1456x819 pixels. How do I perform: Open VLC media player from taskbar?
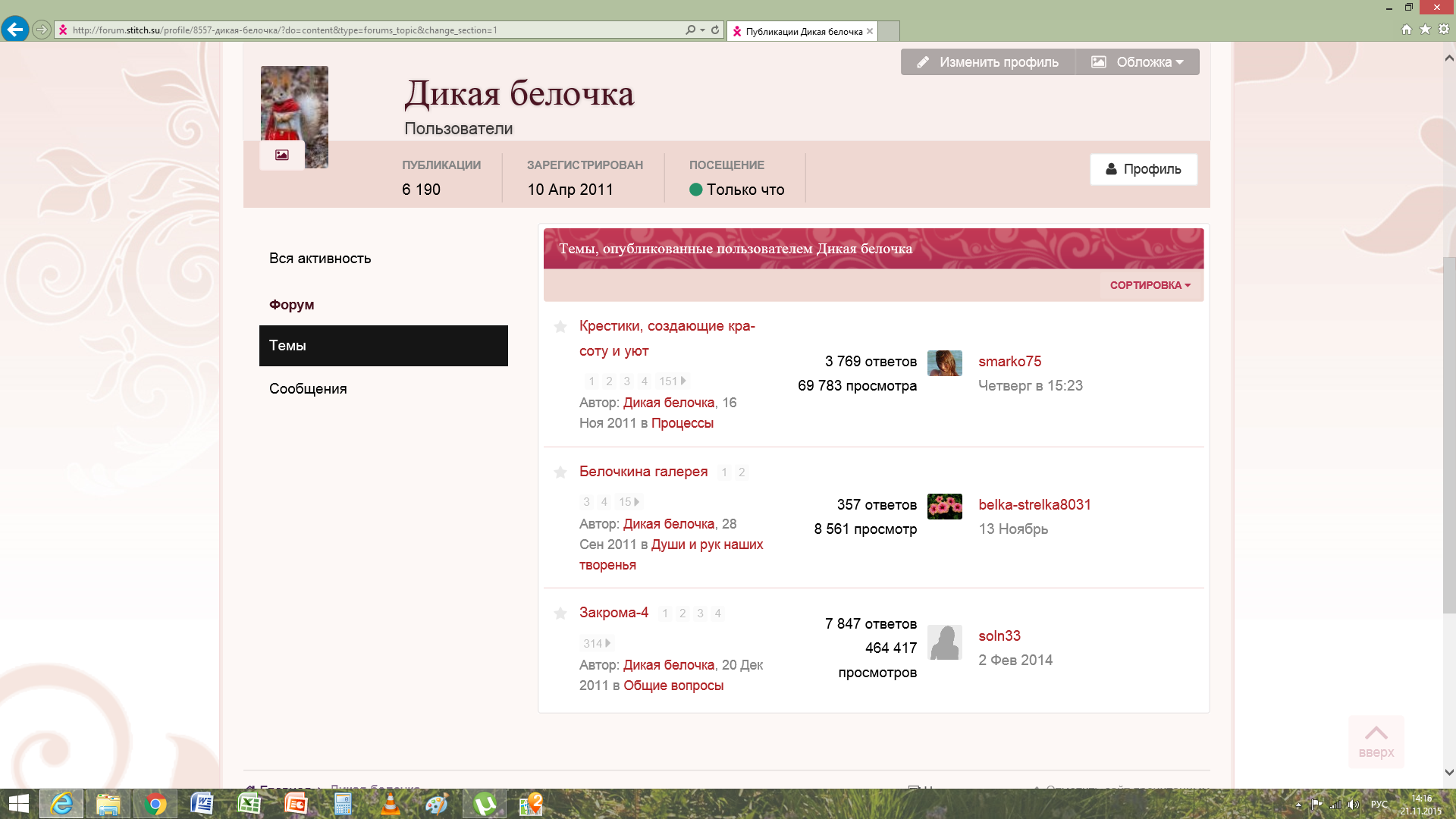pyautogui.click(x=390, y=804)
